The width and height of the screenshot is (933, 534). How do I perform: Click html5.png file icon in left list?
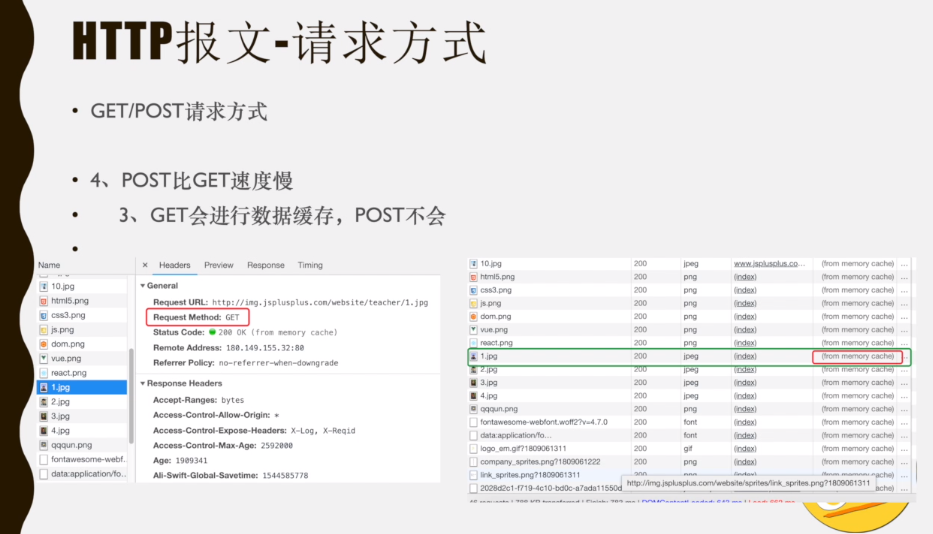43,301
